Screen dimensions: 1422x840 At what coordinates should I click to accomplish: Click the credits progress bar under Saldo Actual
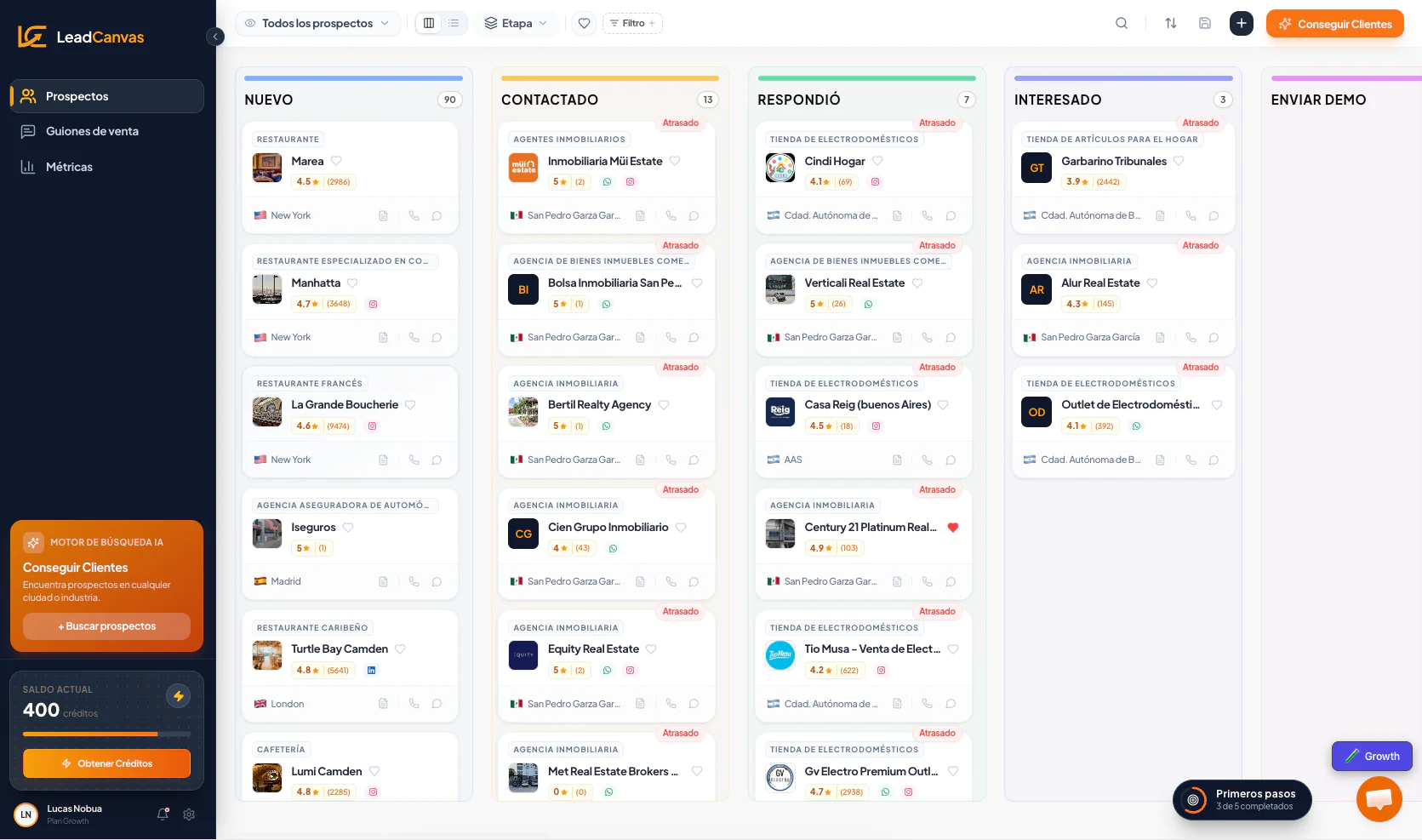[x=106, y=734]
